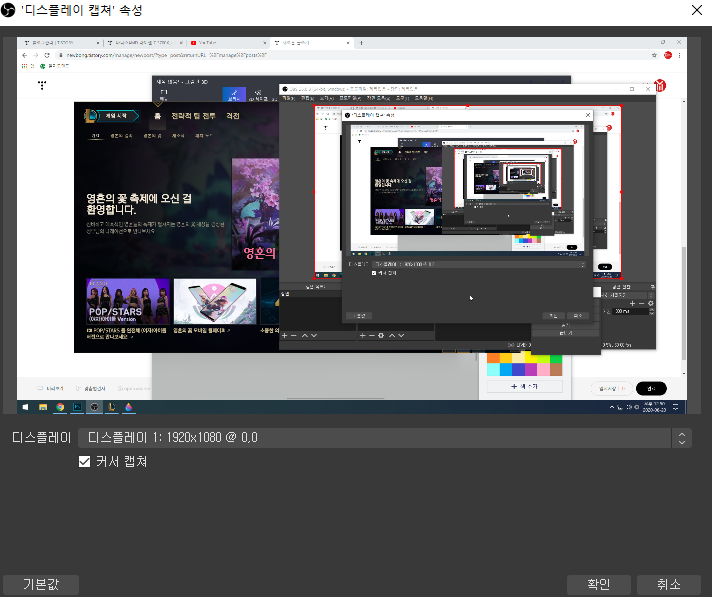Click the OBS icon in the previewed taskbar
The image size is (712, 597).
pos(94,407)
